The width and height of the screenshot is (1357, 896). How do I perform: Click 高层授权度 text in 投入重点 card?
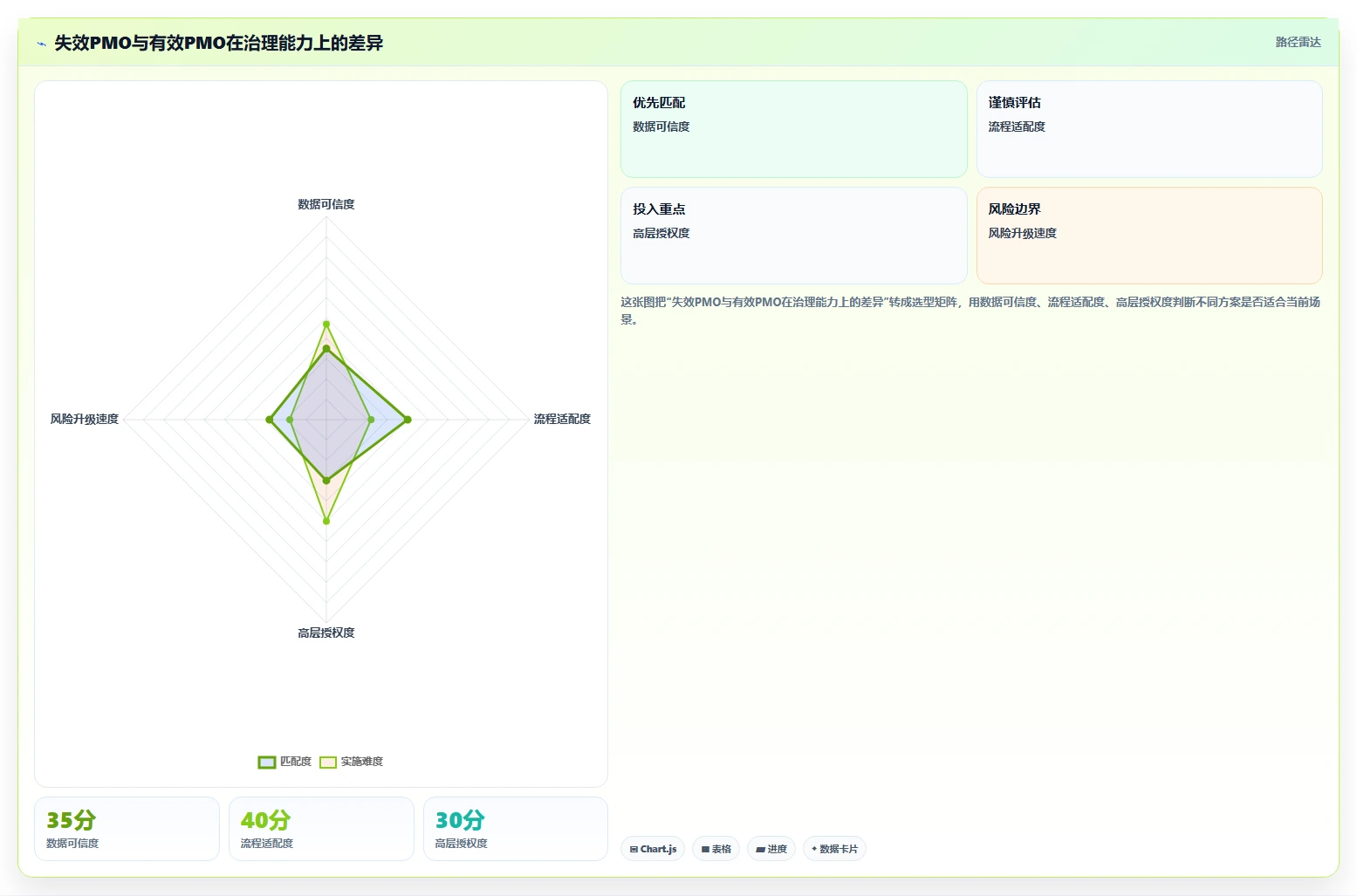661,233
